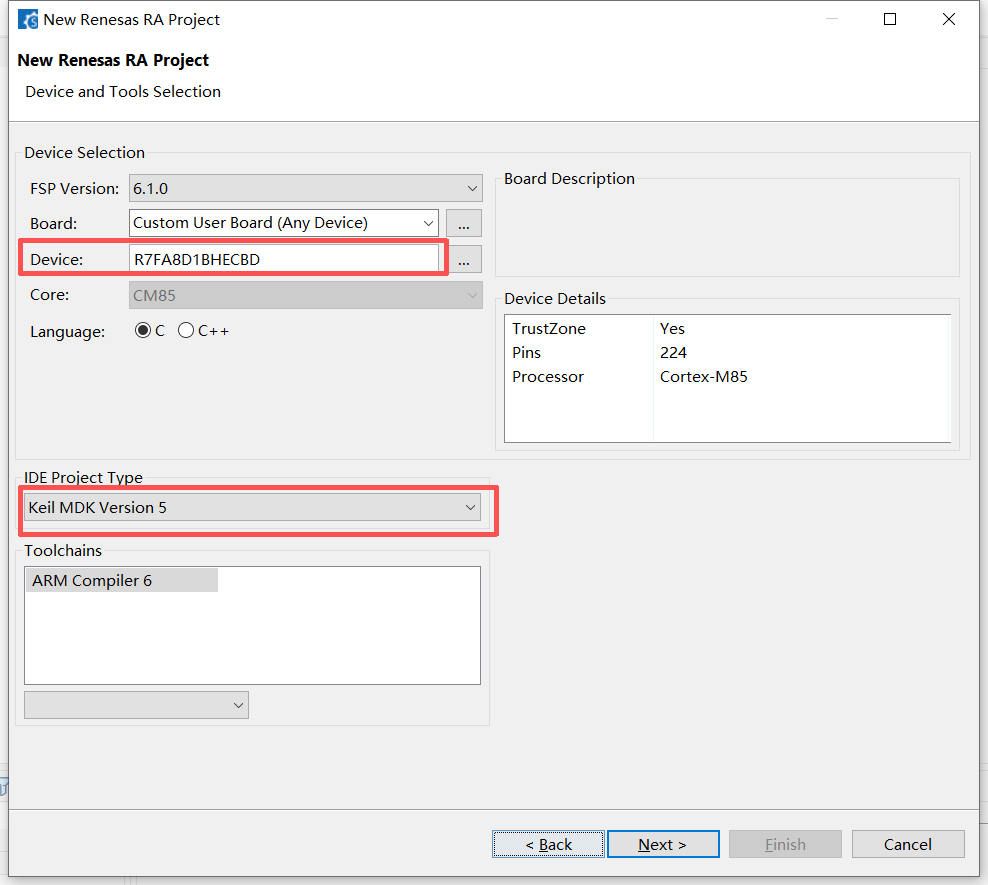Close the New Renesas RA Project dialog
This screenshot has width=988, height=885.
(x=949, y=20)
